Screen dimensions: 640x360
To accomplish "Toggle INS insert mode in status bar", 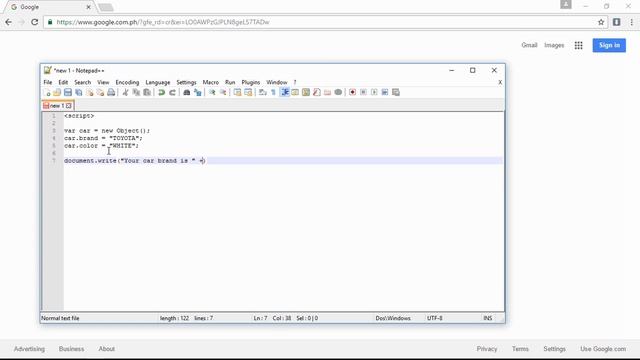I will point(487,318).
